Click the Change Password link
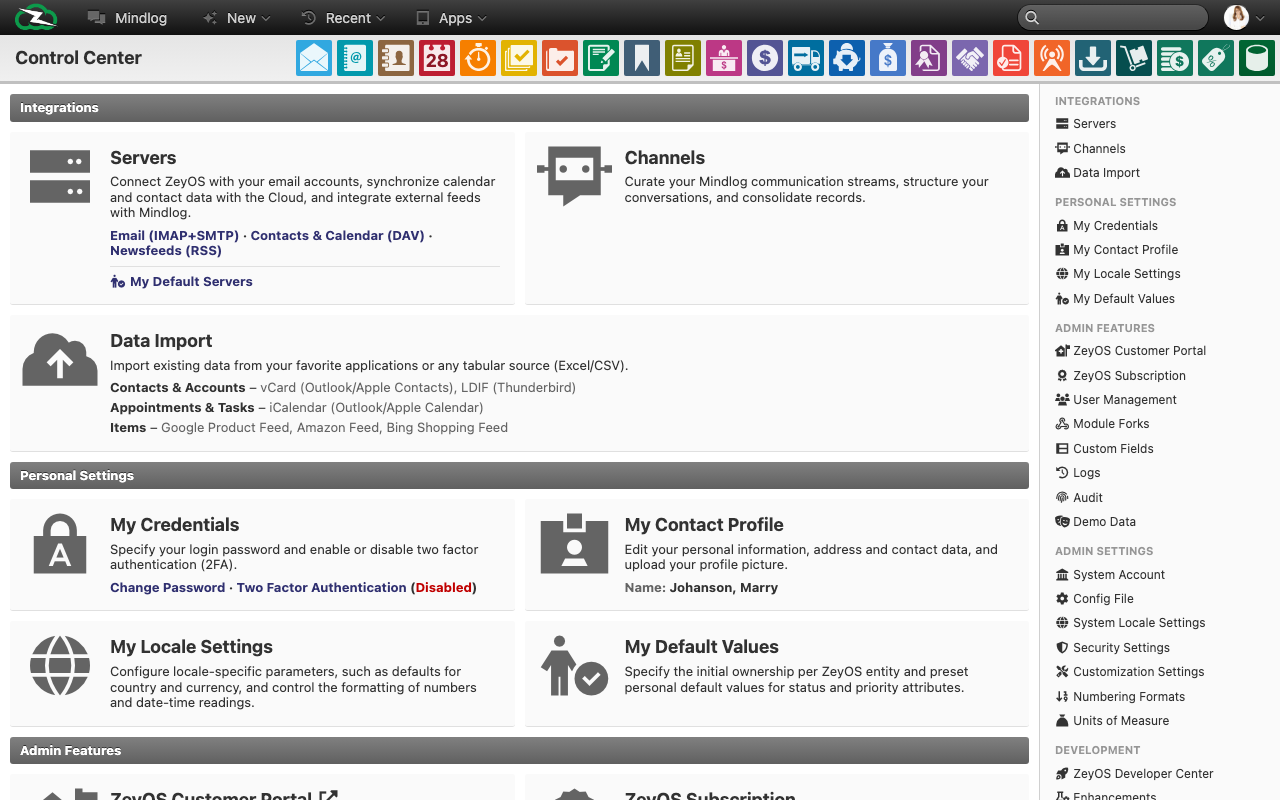 click(168, 588)
